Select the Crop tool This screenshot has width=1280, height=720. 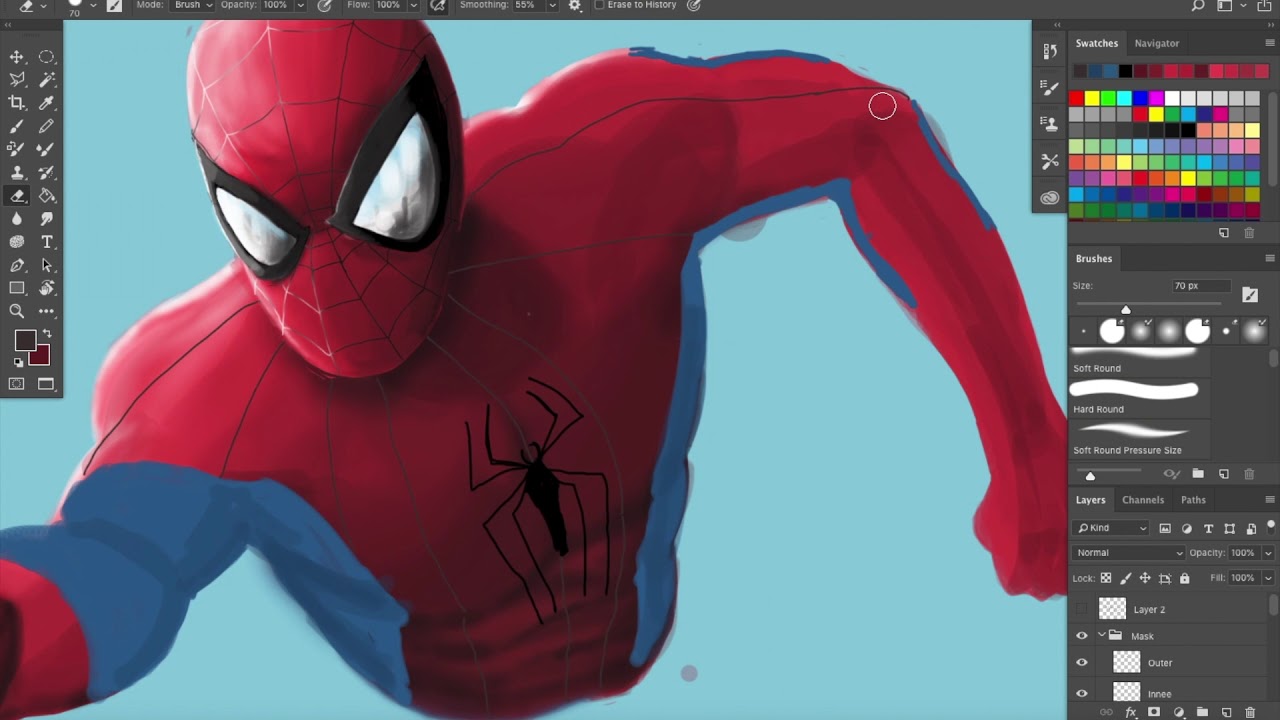[17, 103]
